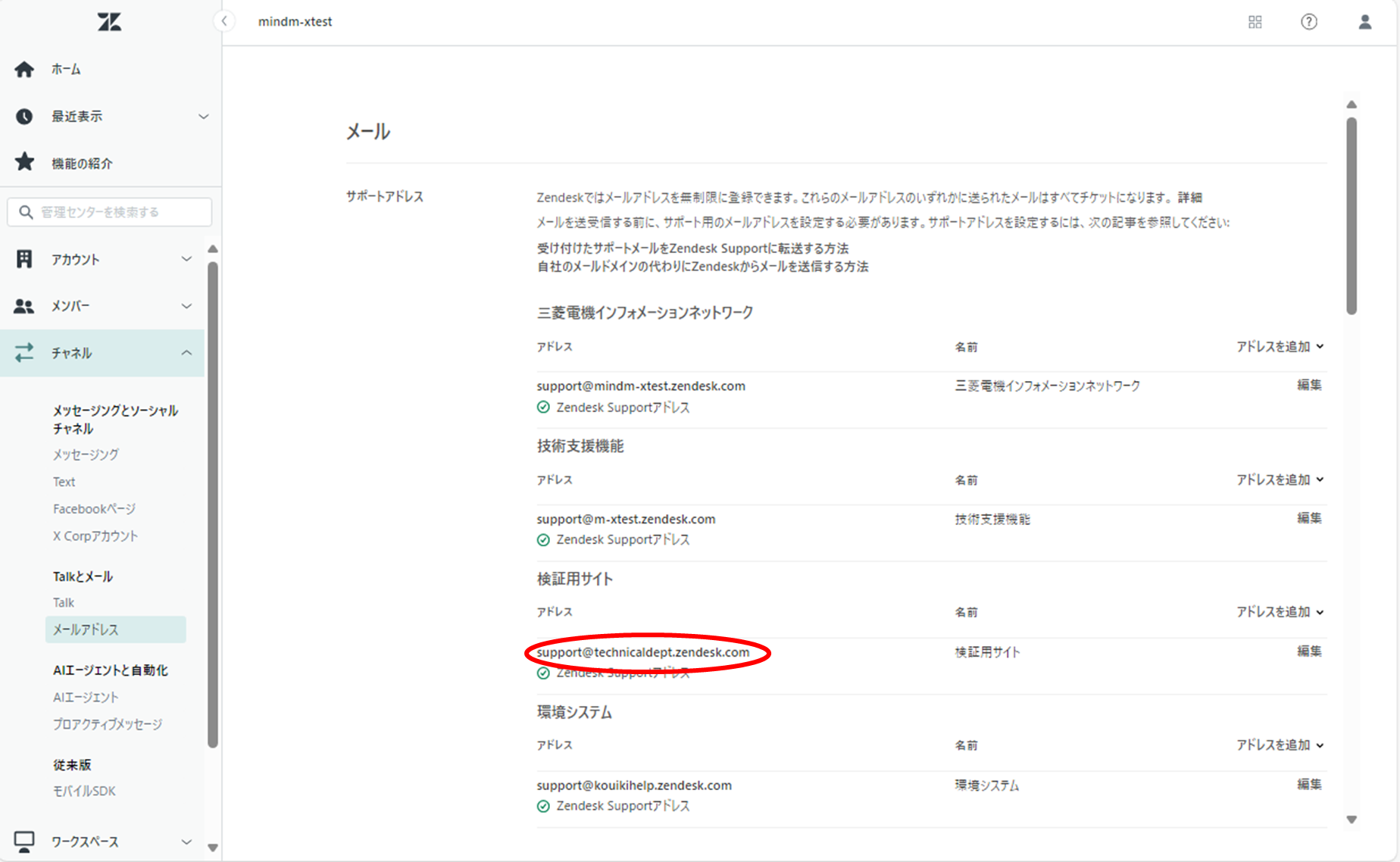The width and height of the screenshot is (1400, 862).
Task: Open アドレスを追加 dropdown for 検証用サイト
Action: pyautogui.click(x=1280, y=612)
